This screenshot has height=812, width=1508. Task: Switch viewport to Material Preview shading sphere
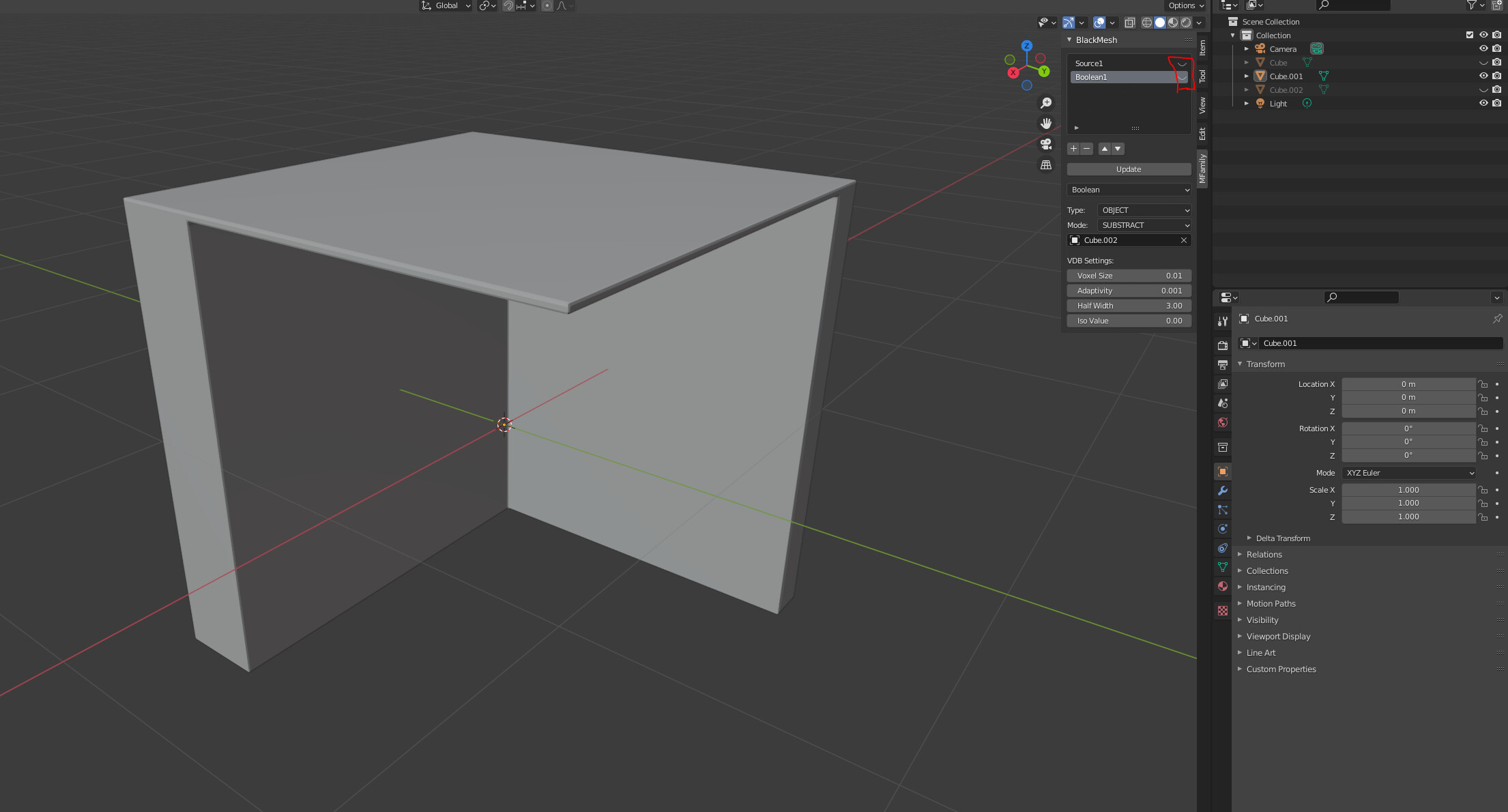[x=1173, y=23]
